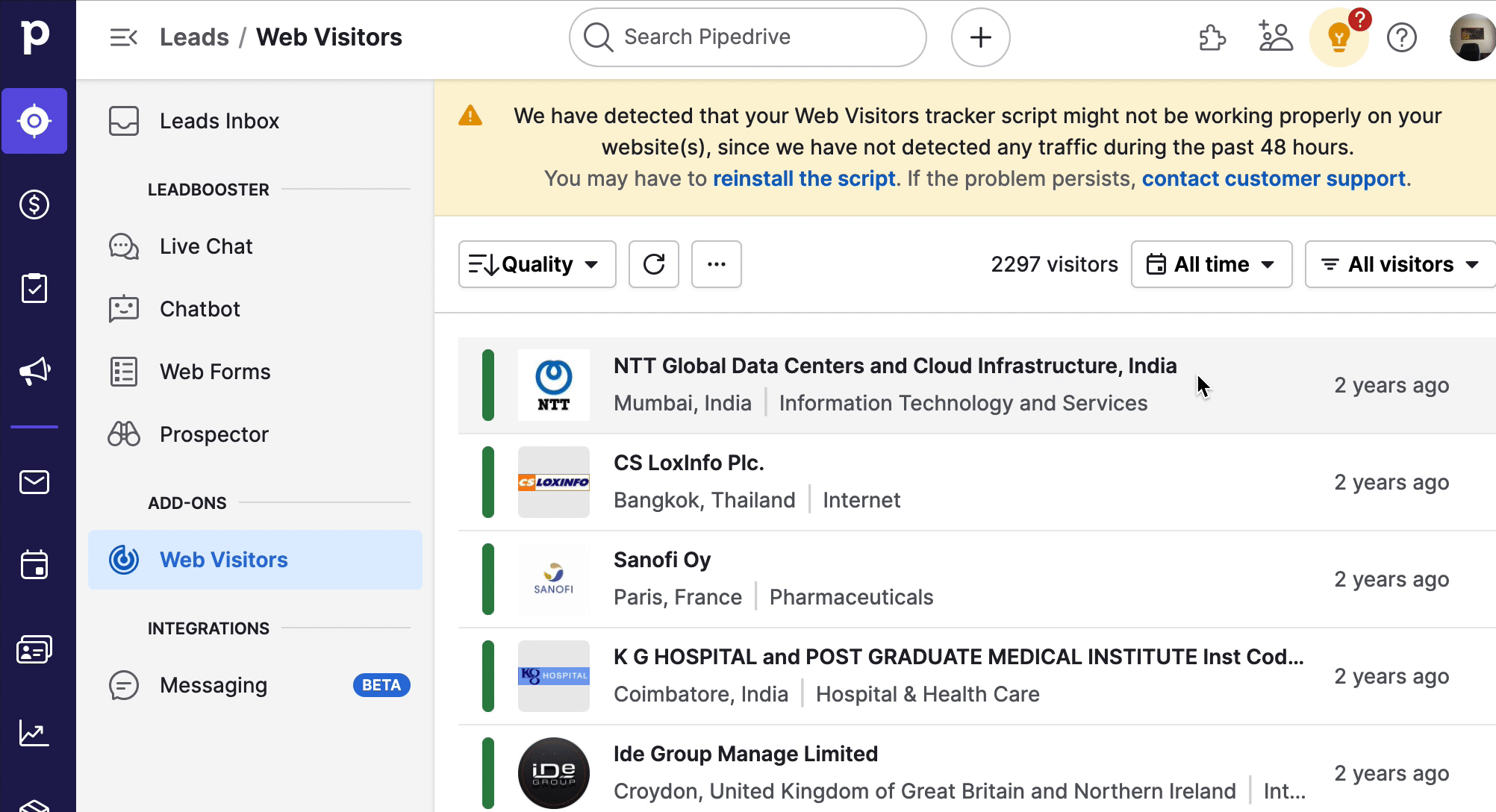Open Activities via the checklist sidebar icon
This screenshot has width=1496, height=812.
click(35, 287)
